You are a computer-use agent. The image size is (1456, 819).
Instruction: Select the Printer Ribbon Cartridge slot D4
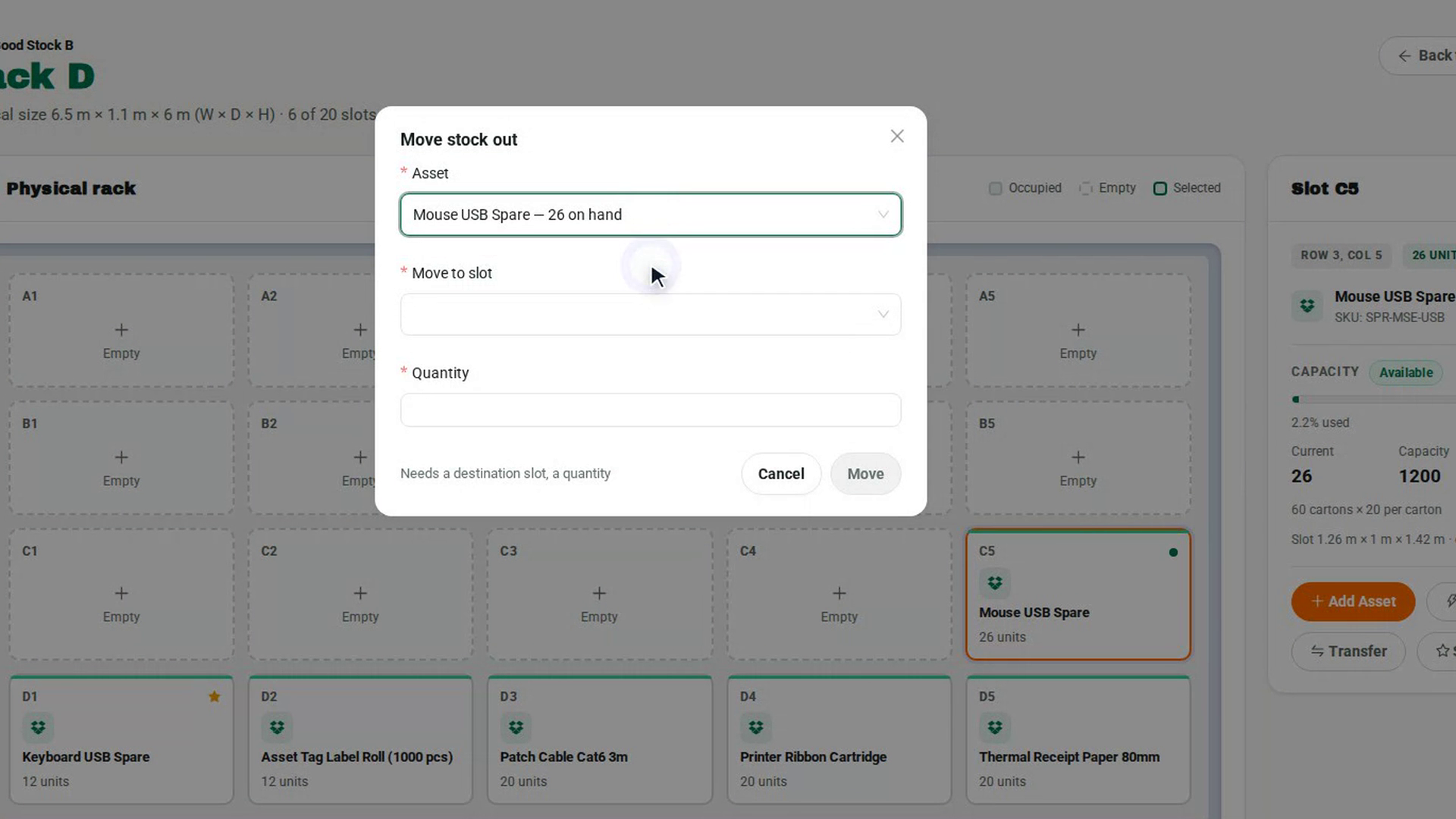(839, 740)
